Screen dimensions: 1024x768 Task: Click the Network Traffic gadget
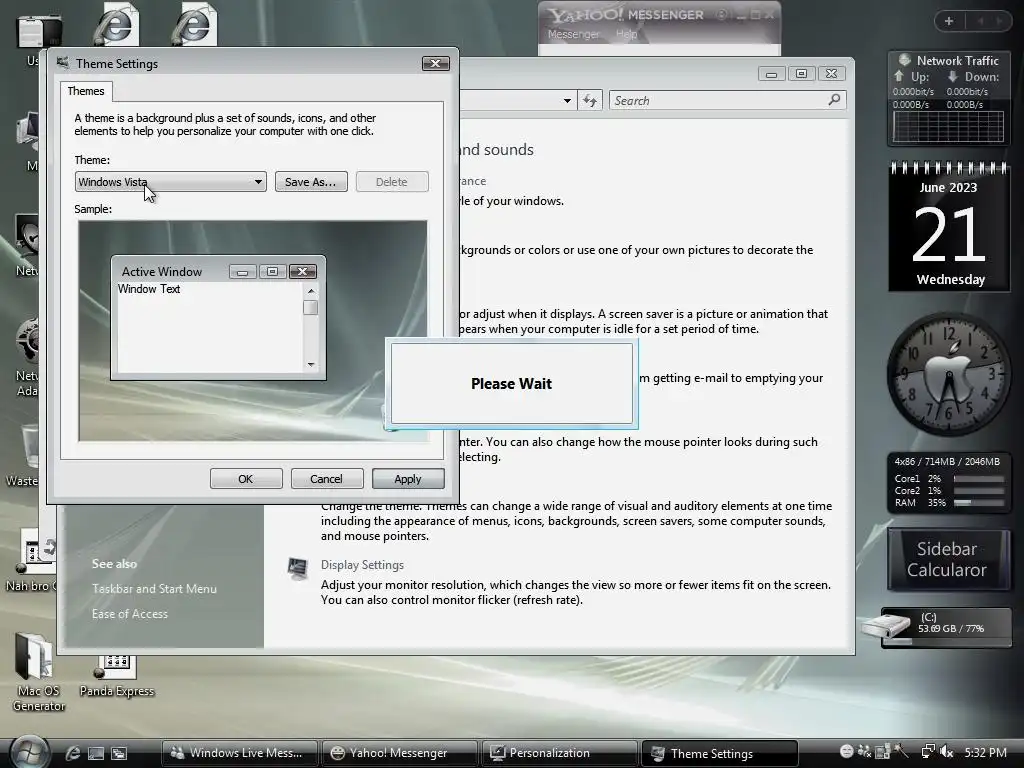point(949,98)
